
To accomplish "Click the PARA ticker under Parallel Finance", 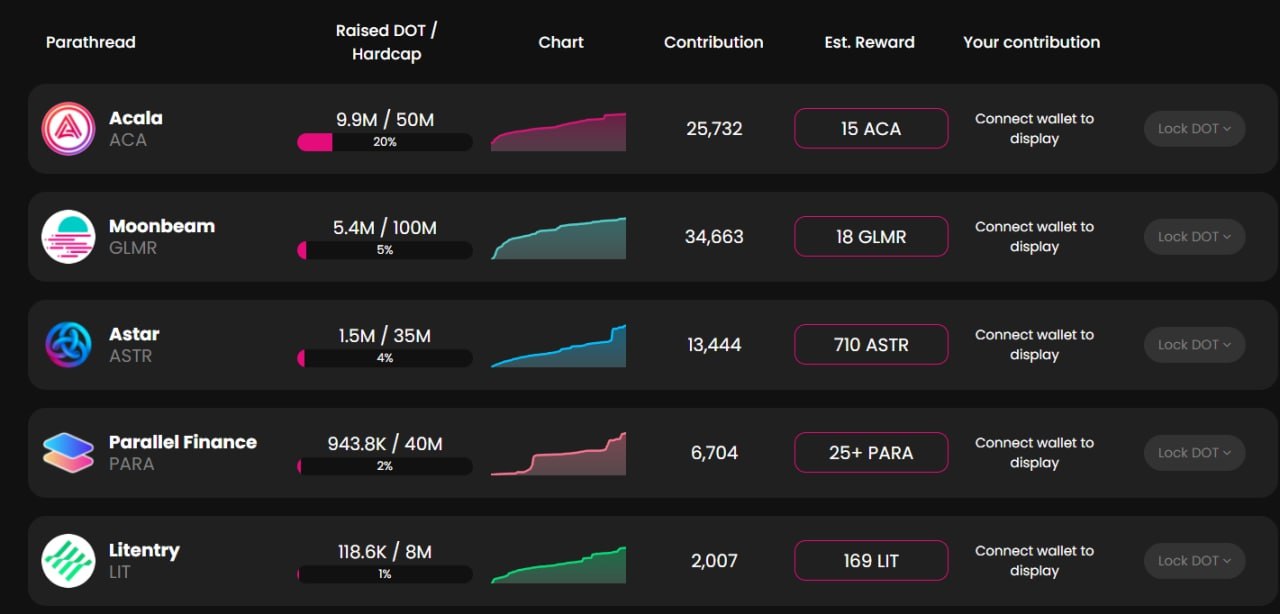I will tap(132, 464).
